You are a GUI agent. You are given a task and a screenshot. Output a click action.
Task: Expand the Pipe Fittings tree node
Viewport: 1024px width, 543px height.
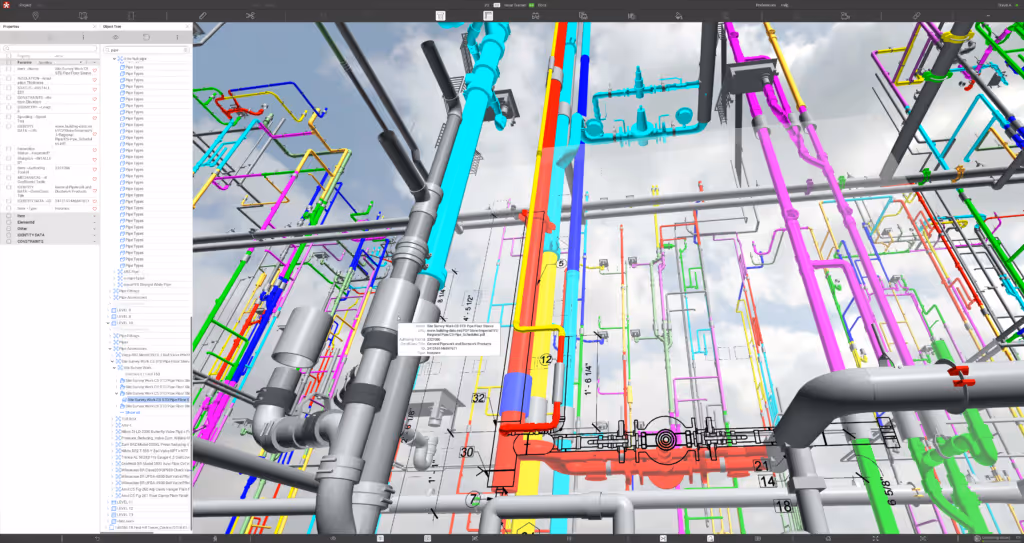[x=110, y=291]
